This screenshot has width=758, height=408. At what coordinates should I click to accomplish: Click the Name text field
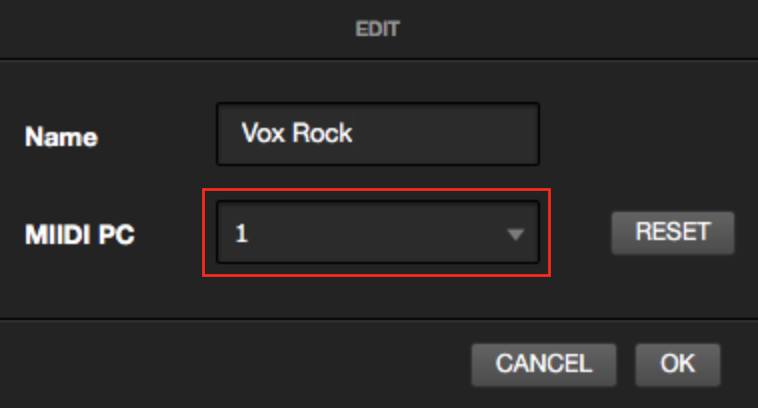coord(378,134)
